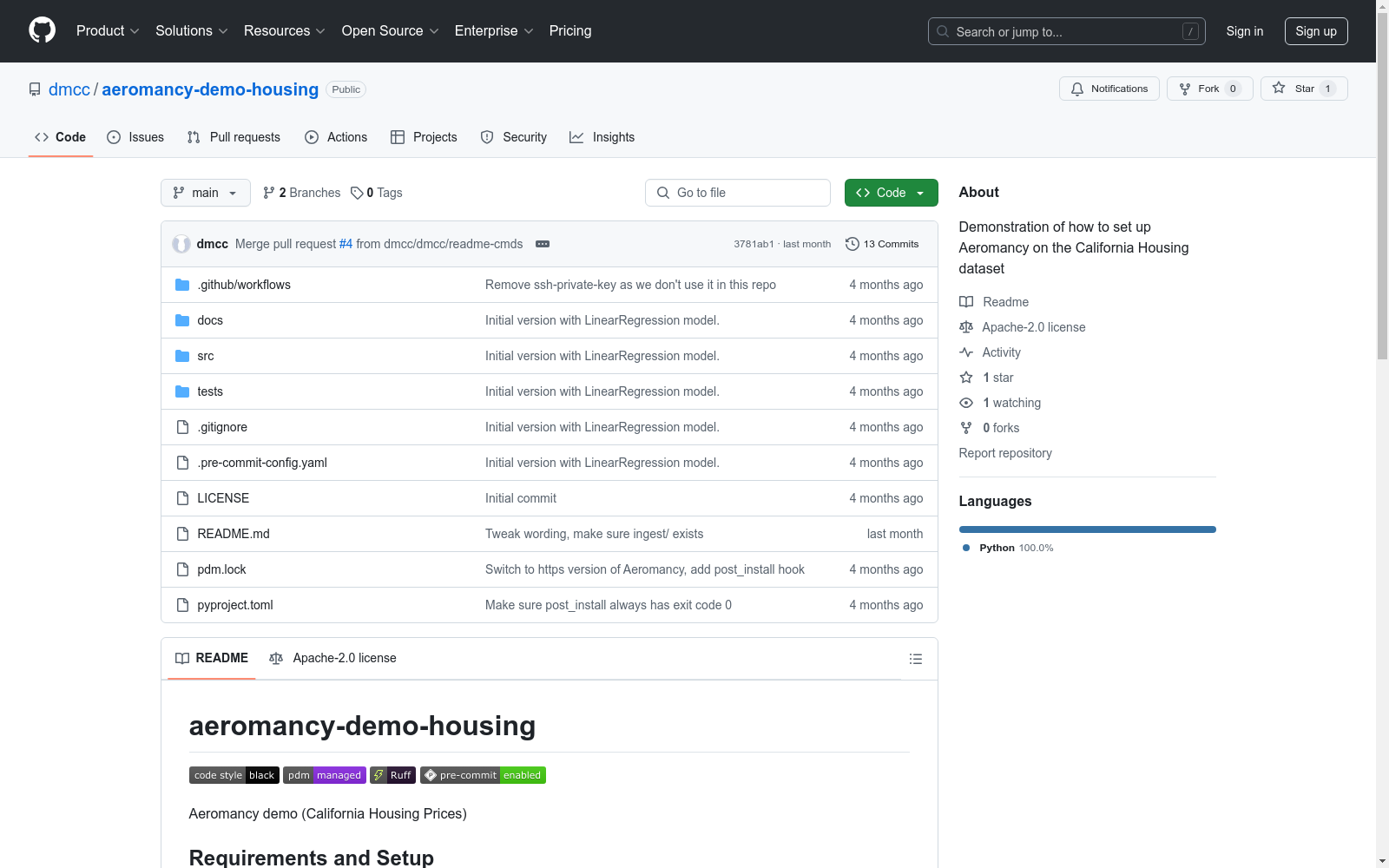Click the code style black badge
This screenshot has width=1389, height=868.
coord(234,775)
